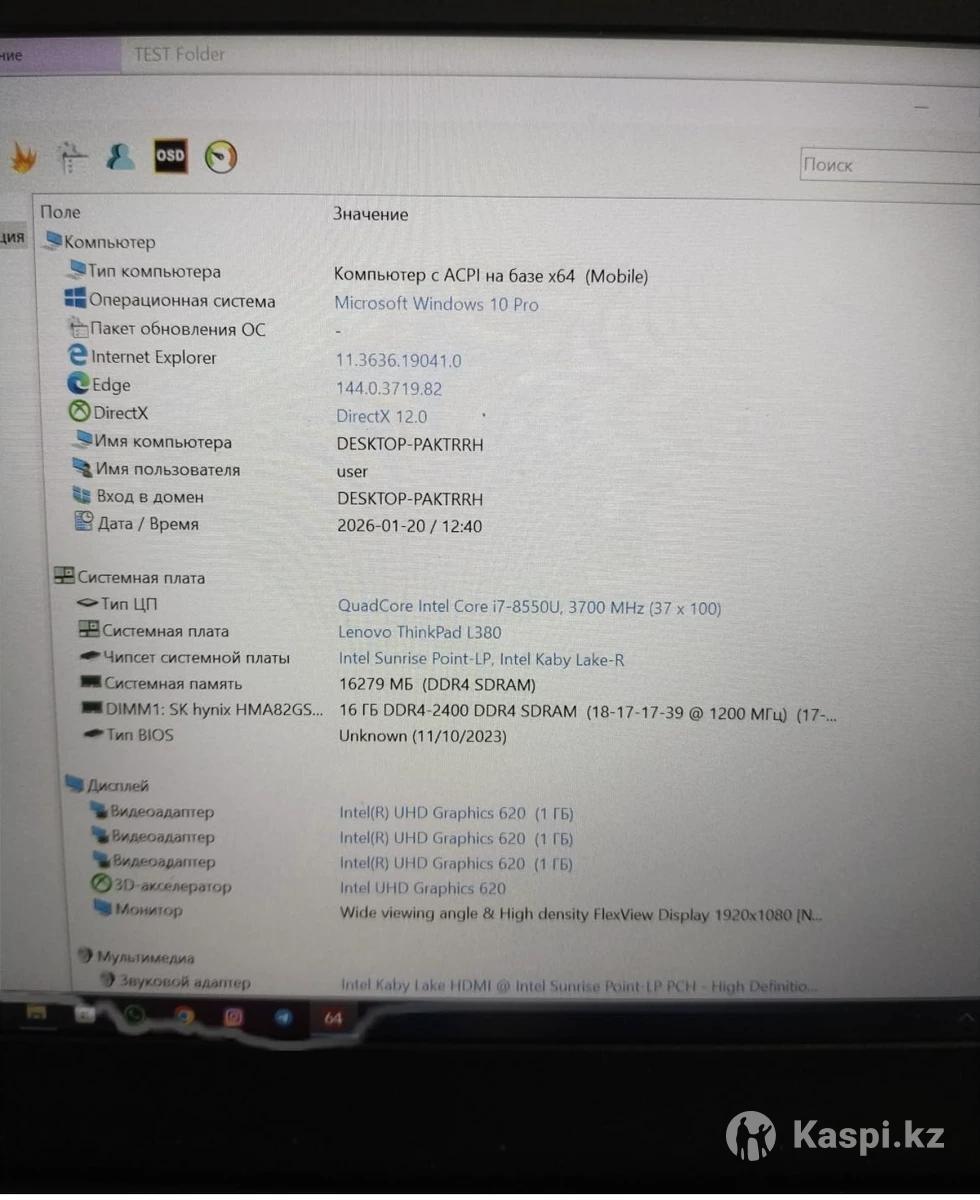980x1200 pixels.
Task: Click the Поле column header
Action: (60, 212)
